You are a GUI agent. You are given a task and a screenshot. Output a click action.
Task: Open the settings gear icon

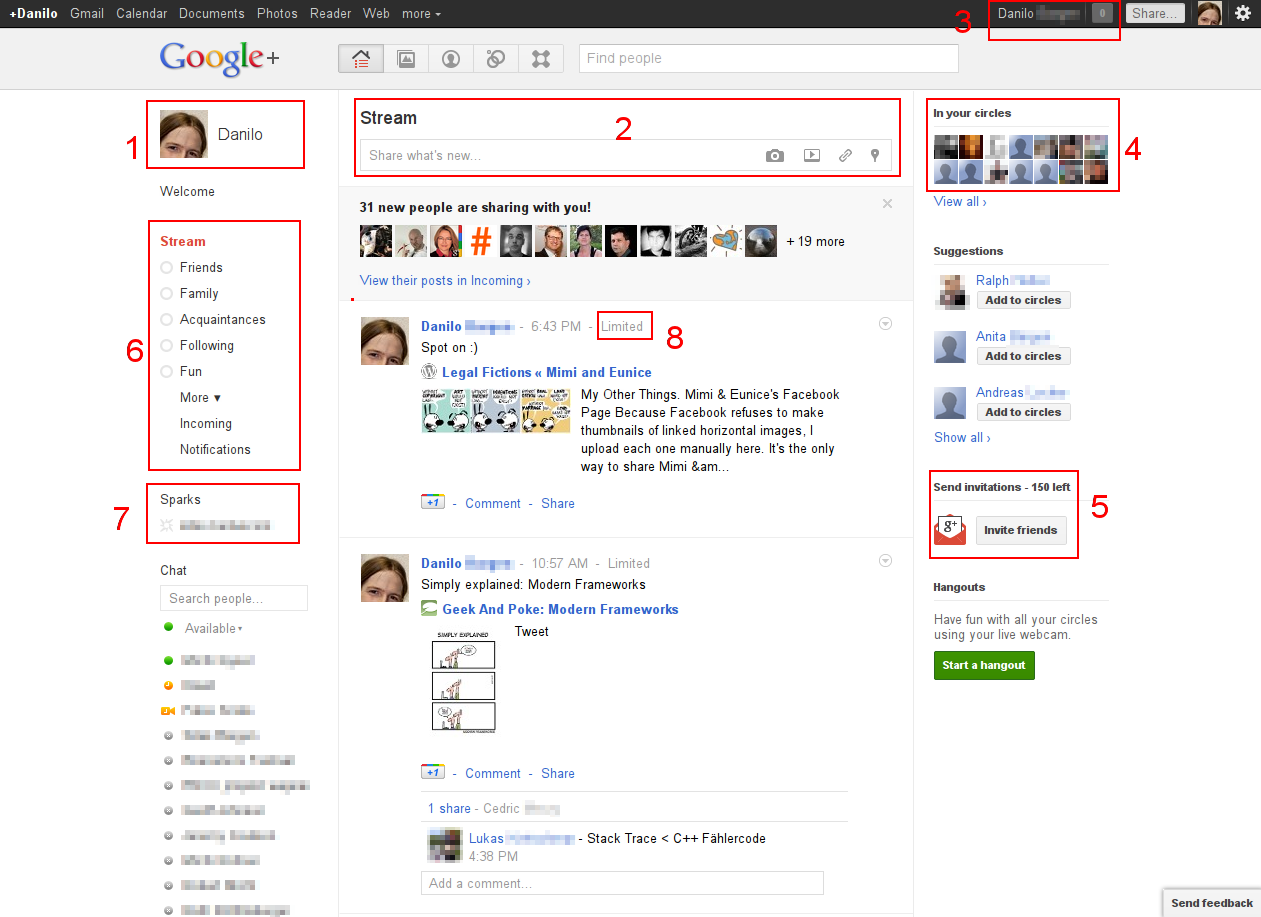tap(1243, 13)
